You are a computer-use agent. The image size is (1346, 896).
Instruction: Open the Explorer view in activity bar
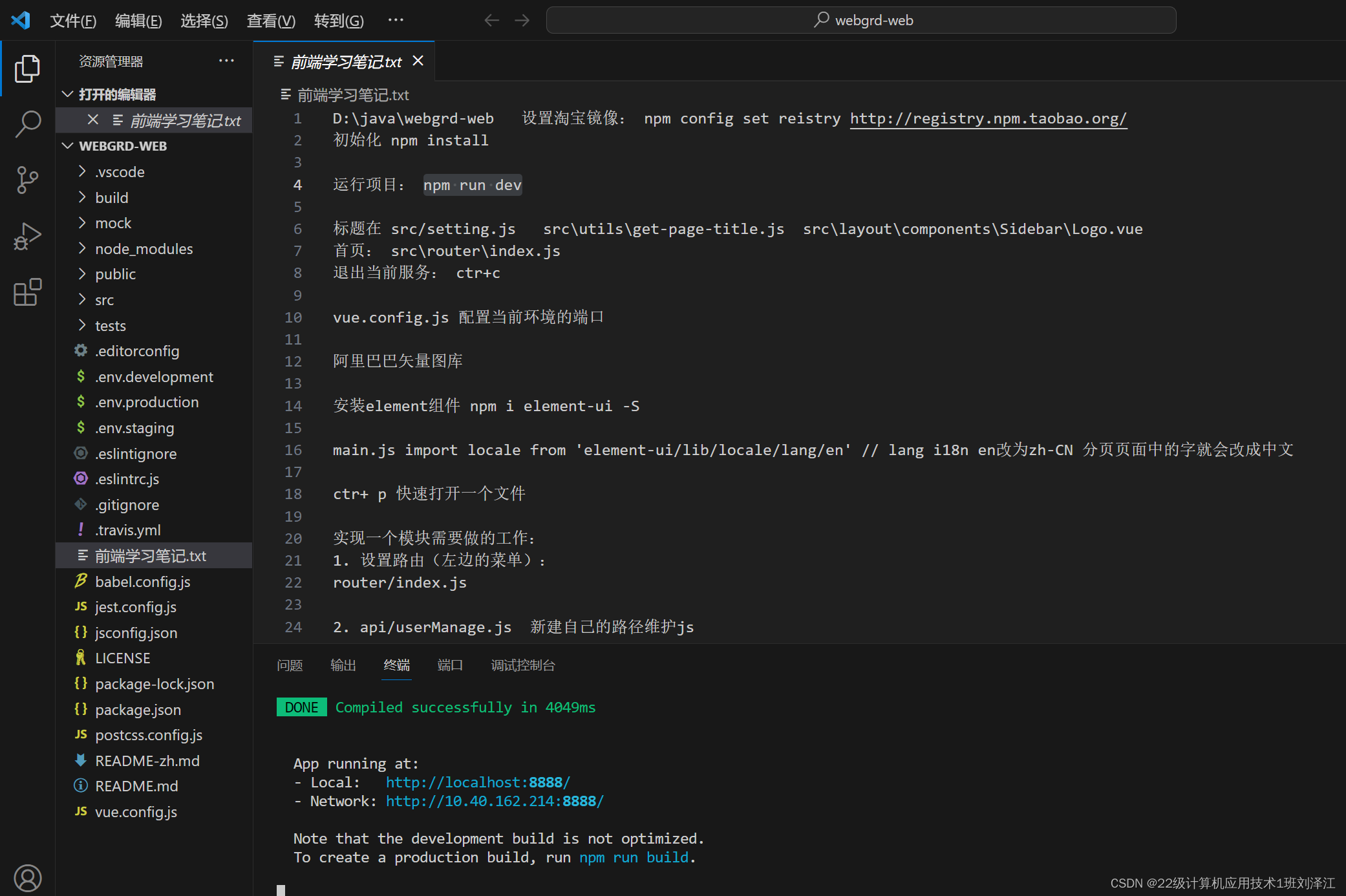[27, 69]
